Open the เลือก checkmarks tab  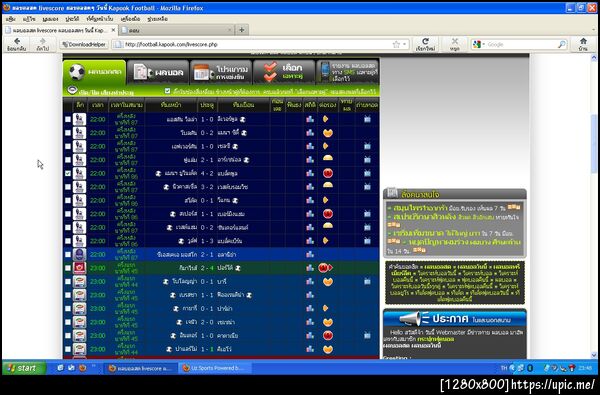coord(284,72)
